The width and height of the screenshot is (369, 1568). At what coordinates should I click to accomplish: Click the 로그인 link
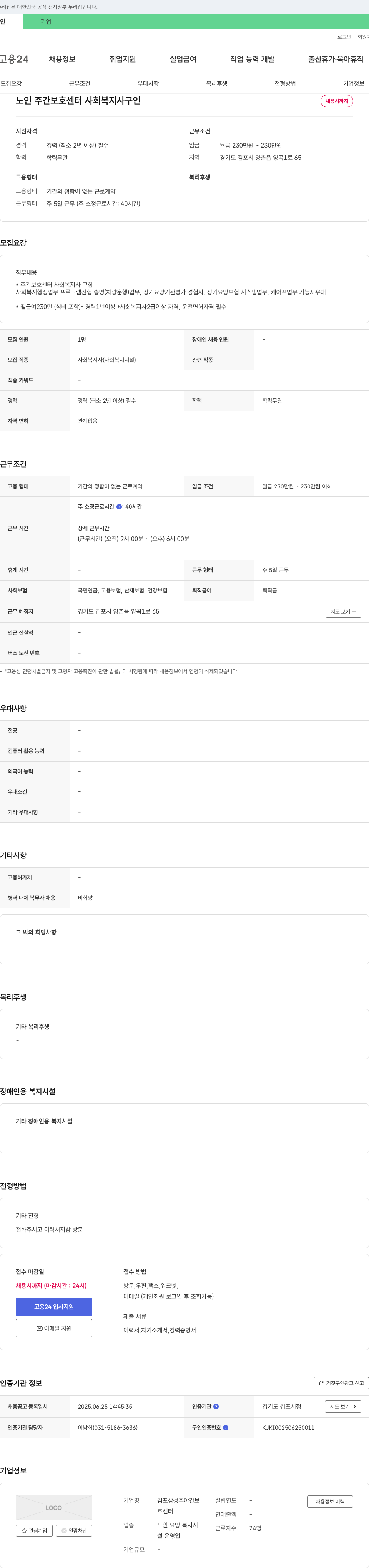point(344,37)
